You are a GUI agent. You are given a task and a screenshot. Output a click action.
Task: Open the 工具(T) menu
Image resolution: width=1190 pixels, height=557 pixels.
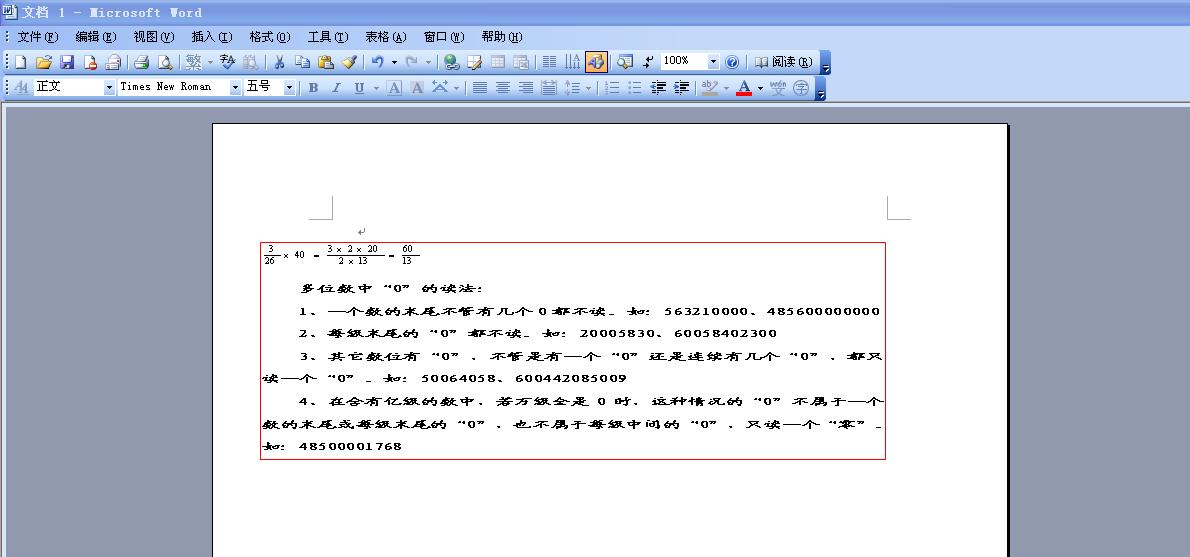pos(328,36)
